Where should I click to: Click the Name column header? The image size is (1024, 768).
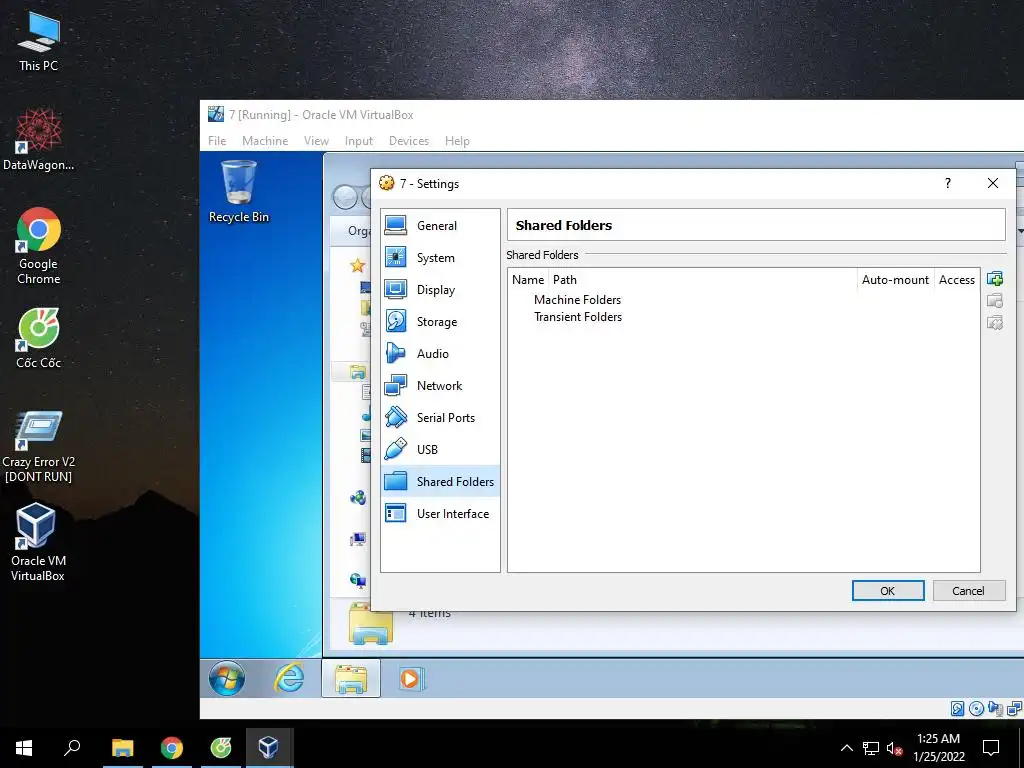pos(528,280)
